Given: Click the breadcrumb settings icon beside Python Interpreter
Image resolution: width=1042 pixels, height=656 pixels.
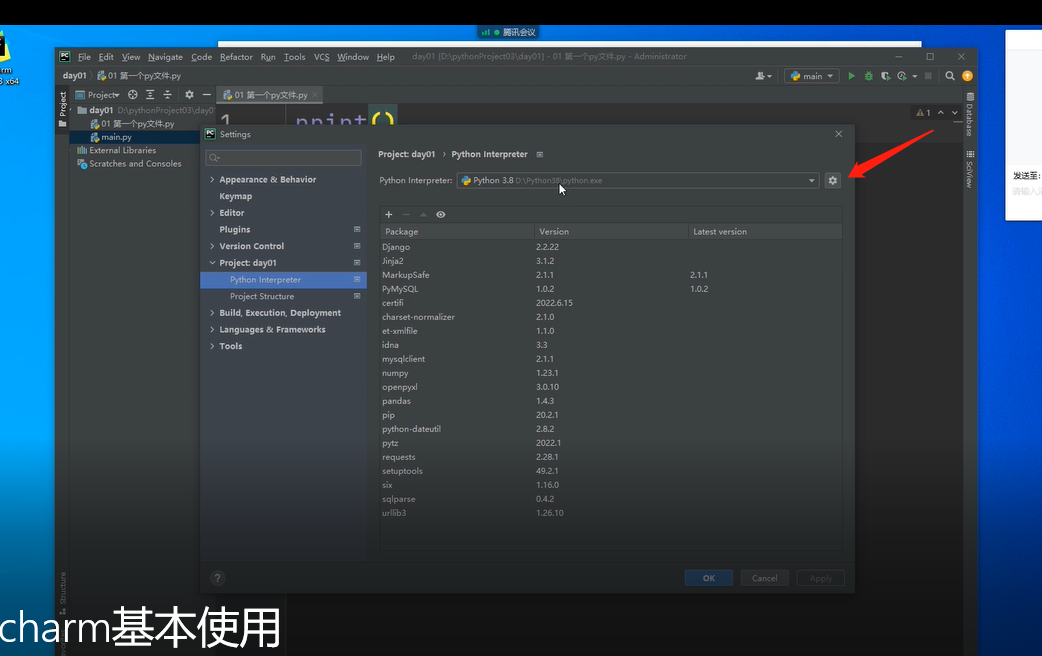Looking at the screenshot, I should click(540, 154).
